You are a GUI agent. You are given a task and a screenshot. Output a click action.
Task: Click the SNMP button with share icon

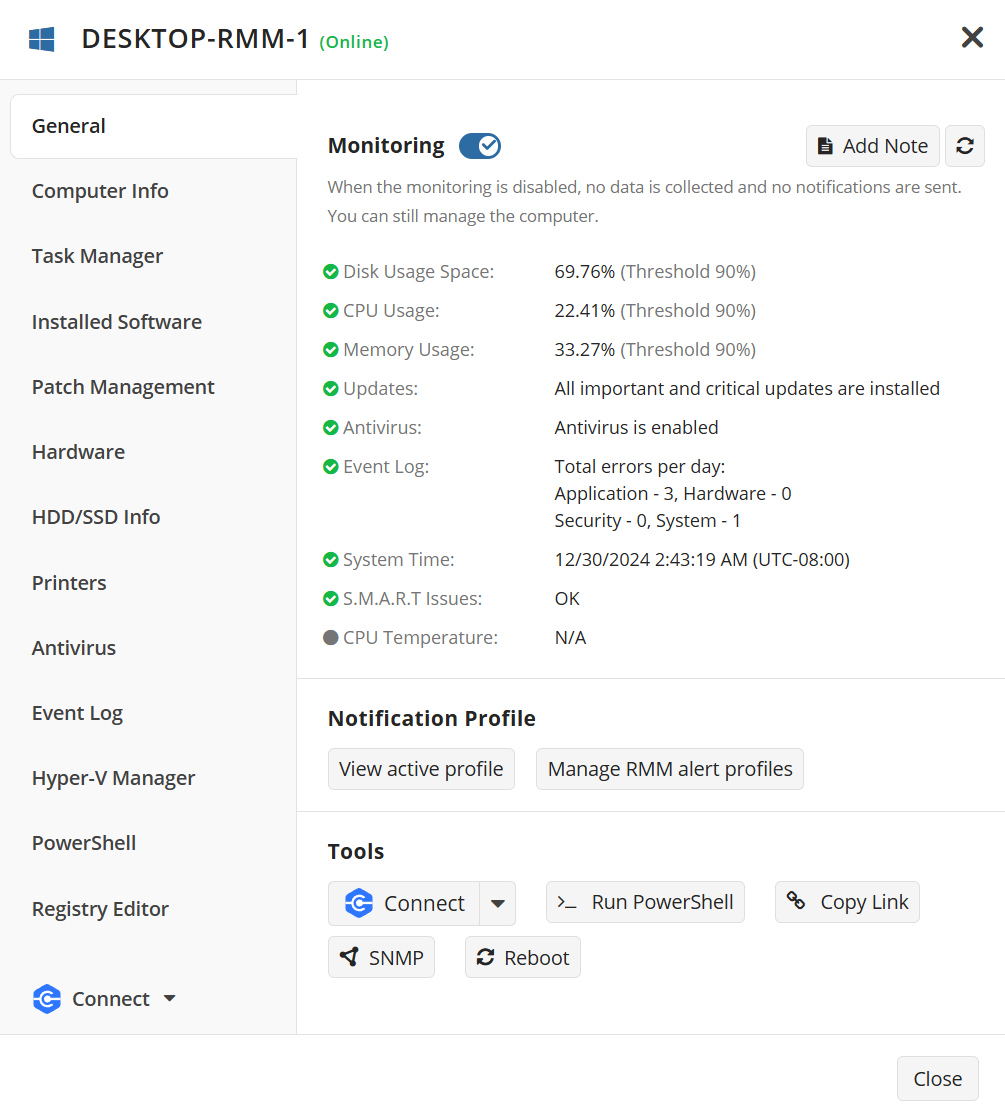(381, 958)
